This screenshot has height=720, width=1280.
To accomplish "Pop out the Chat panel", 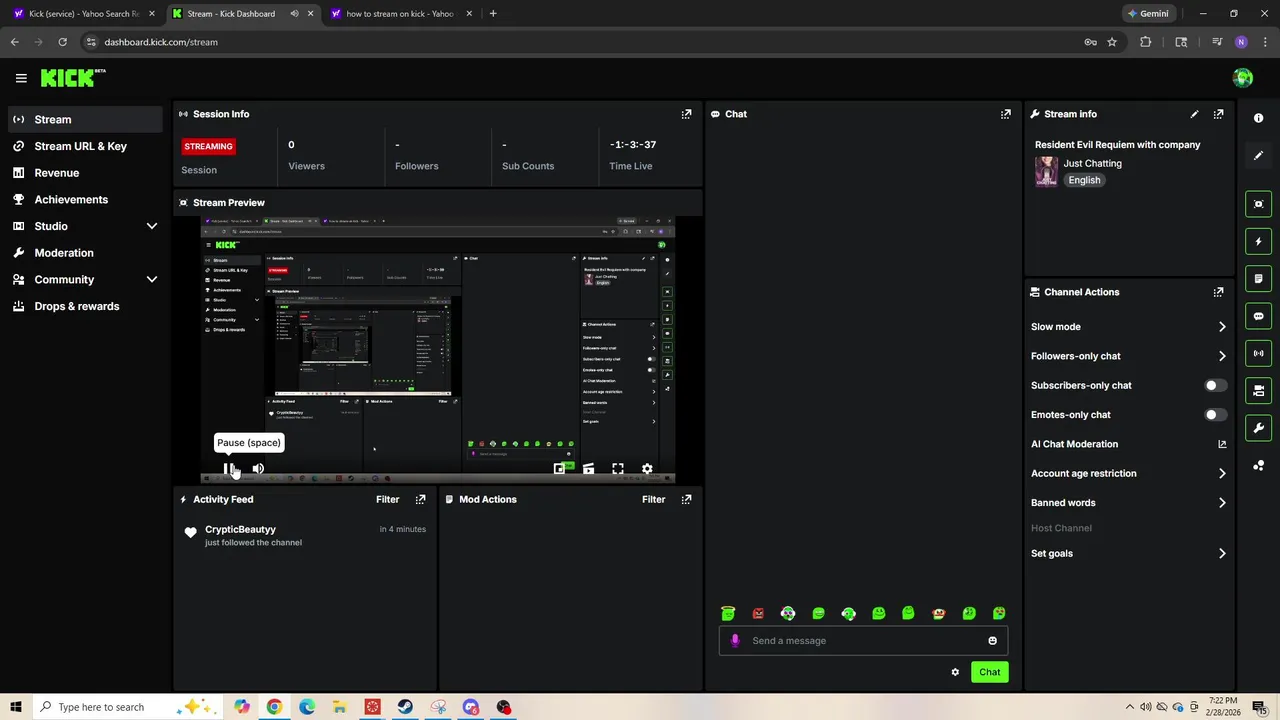I will 1006,114.
